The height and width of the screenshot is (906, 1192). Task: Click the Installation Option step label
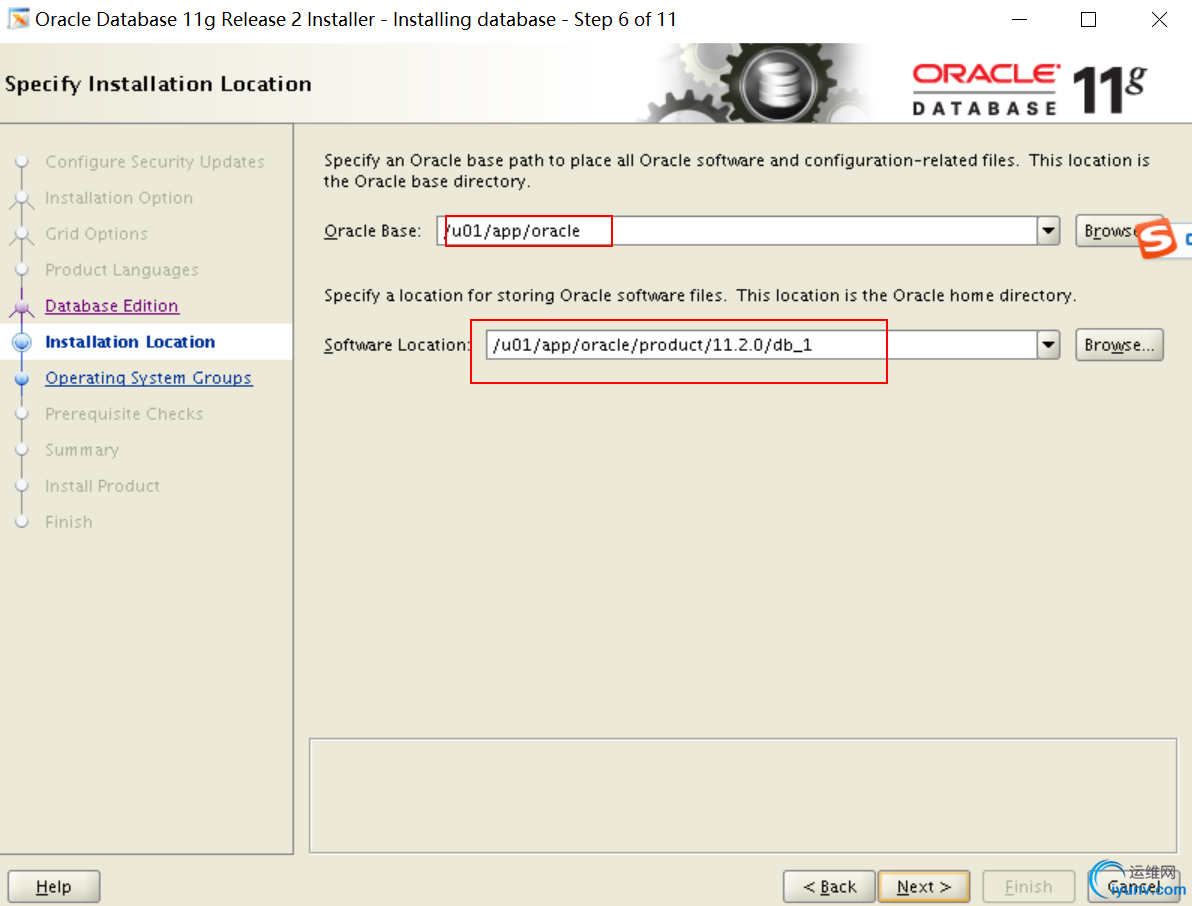pos(119,198)
